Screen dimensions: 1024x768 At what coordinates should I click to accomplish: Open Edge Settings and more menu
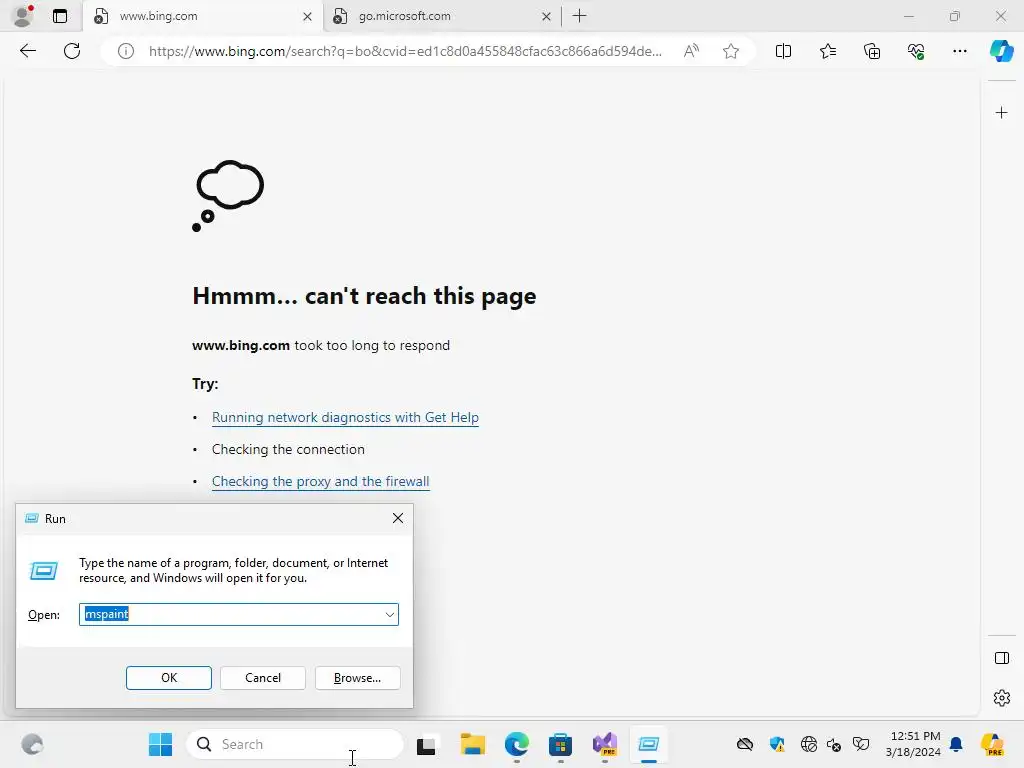[959, 51]
